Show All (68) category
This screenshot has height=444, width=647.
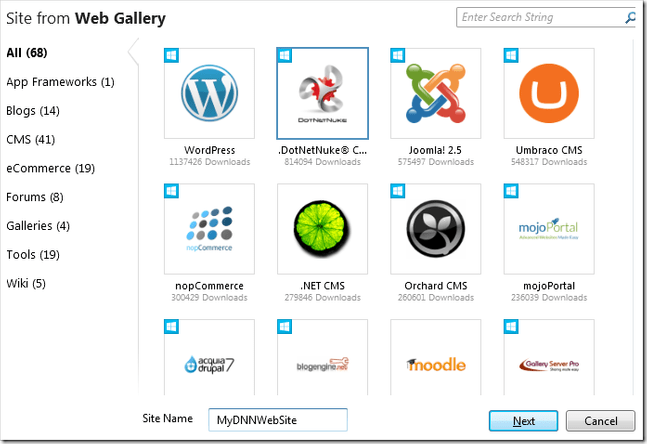click(27, 53)
